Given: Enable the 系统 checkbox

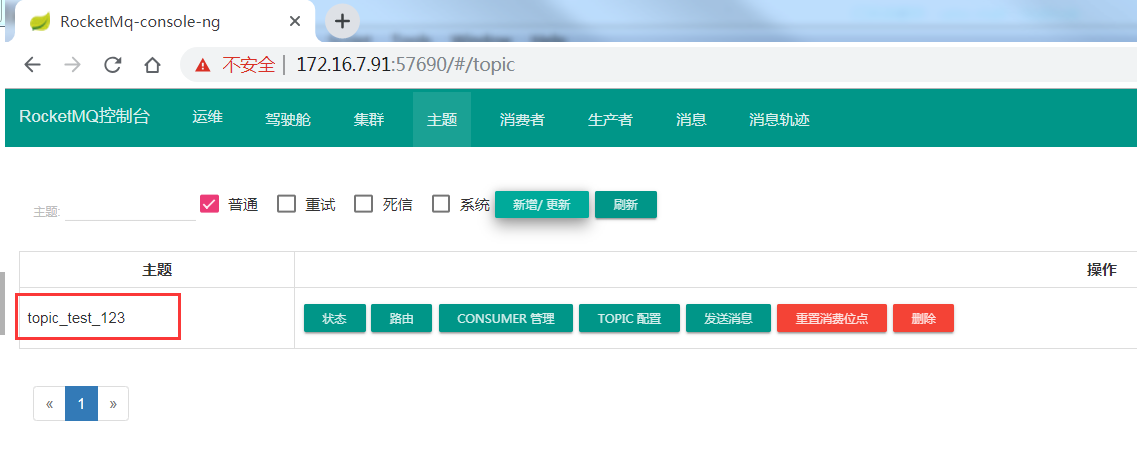Looking at the screenshot, I should [x=441, y=204].
